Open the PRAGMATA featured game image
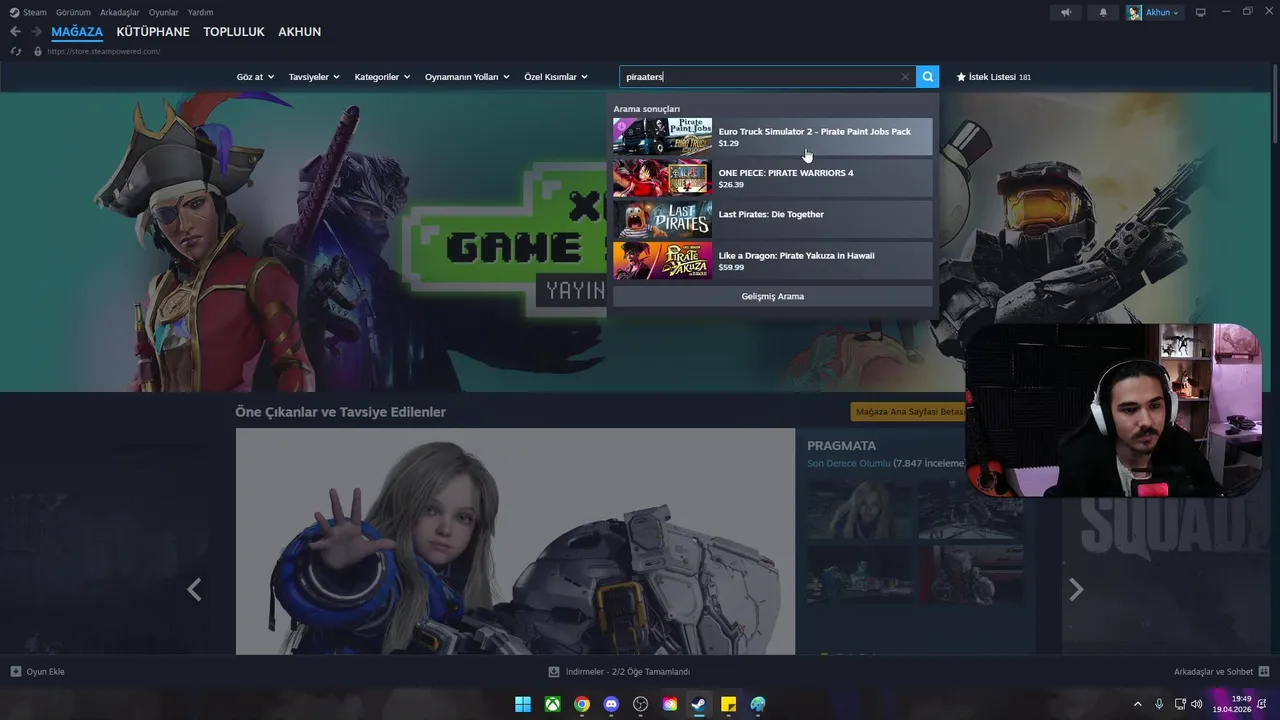The height and width of the screenshot is (720, 1280). click(515, 541)
